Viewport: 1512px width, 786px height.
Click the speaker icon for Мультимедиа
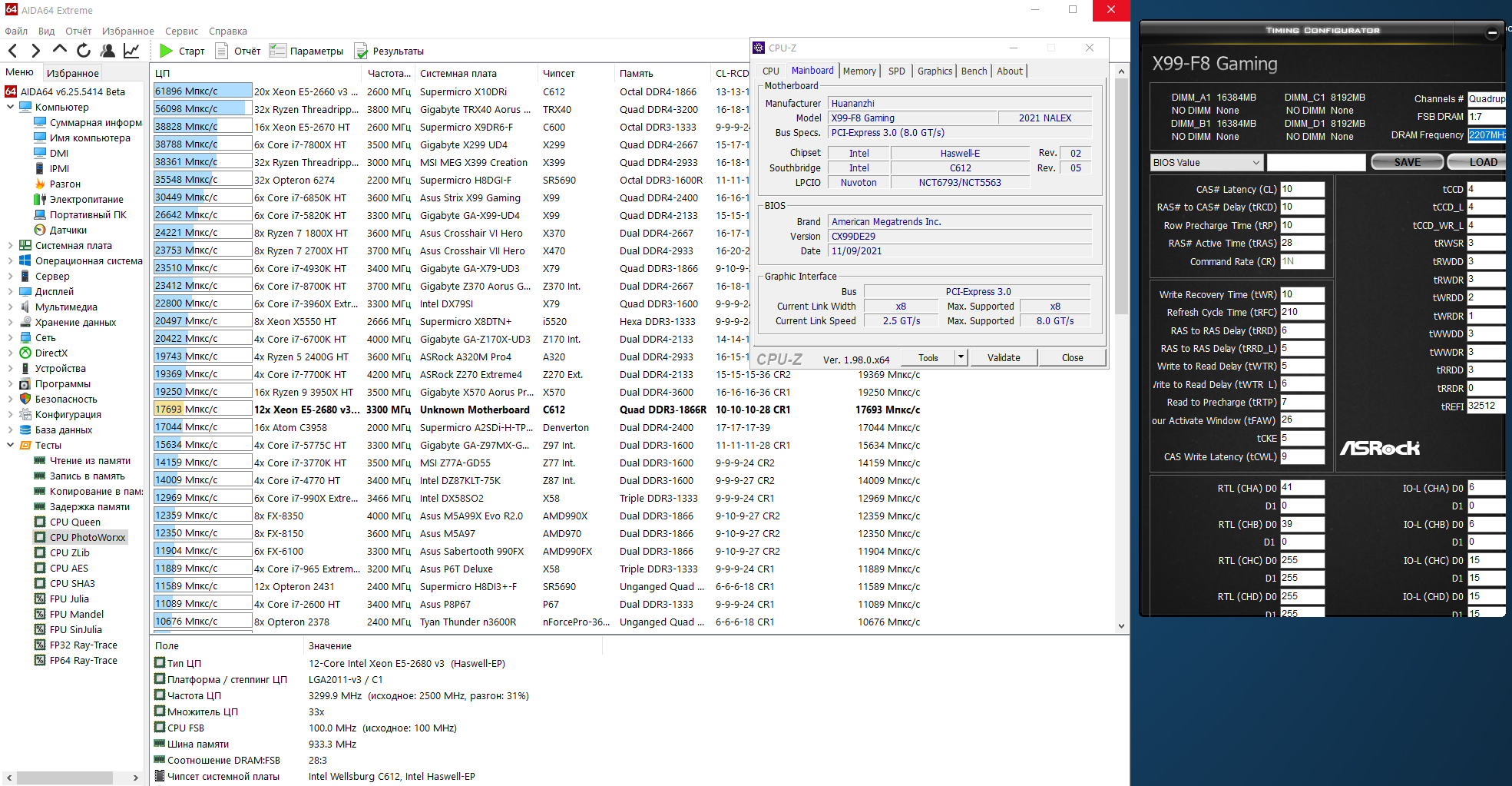click(x=25, y=307)
